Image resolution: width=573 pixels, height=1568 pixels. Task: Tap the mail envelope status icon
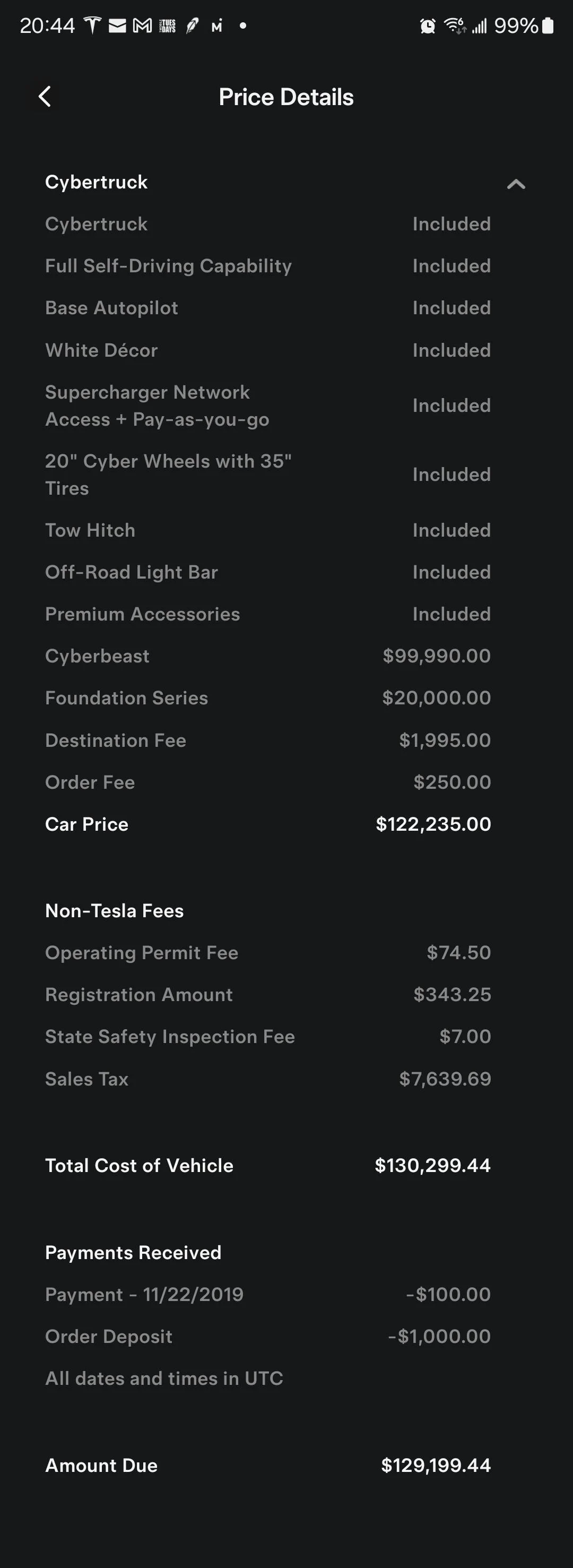coord(117,25)
